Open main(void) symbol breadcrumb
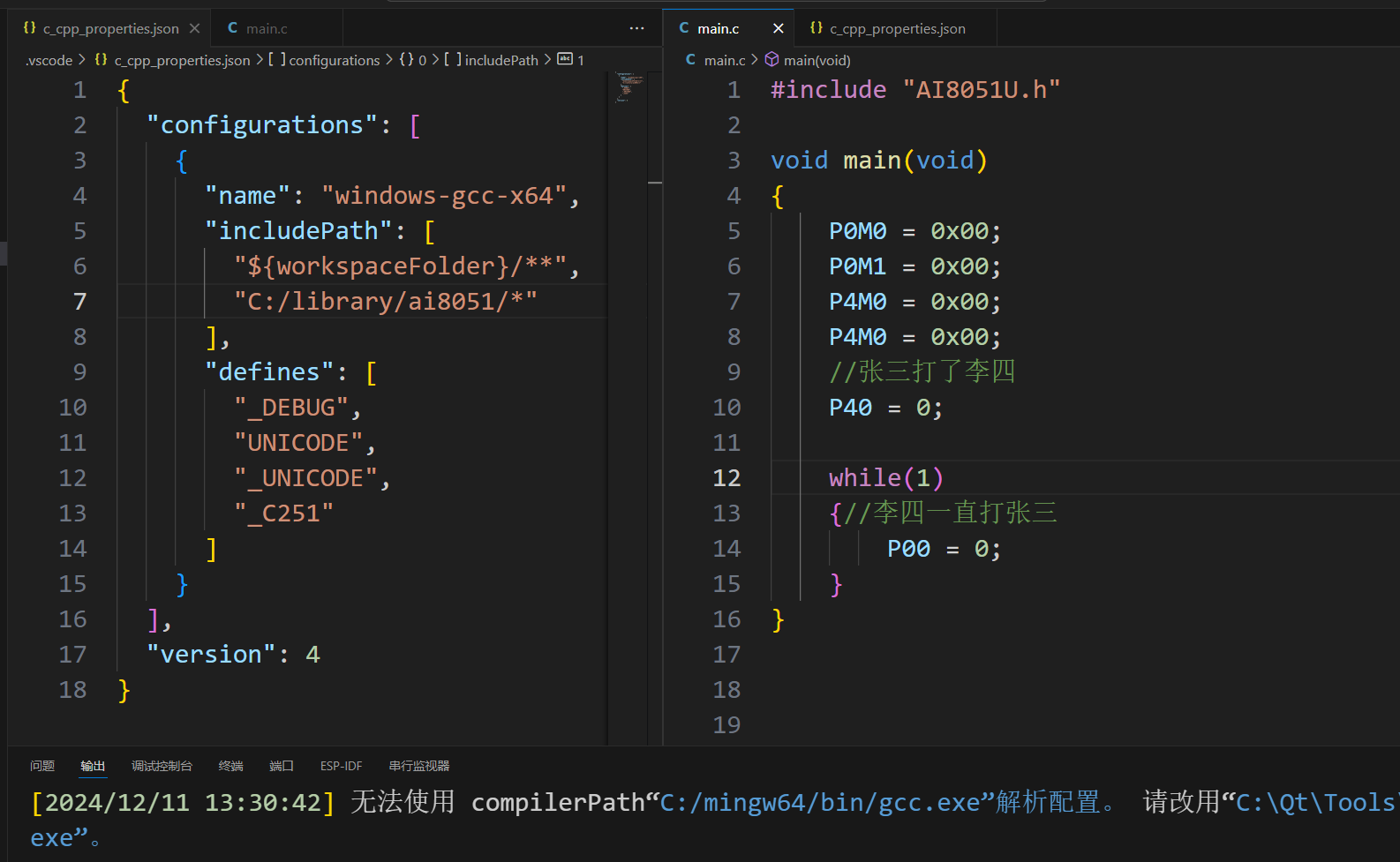 817,60
